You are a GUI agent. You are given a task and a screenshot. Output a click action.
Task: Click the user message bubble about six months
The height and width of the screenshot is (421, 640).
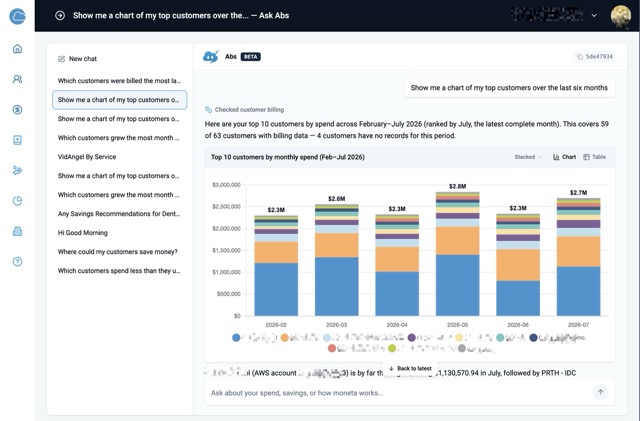[509, 88]
